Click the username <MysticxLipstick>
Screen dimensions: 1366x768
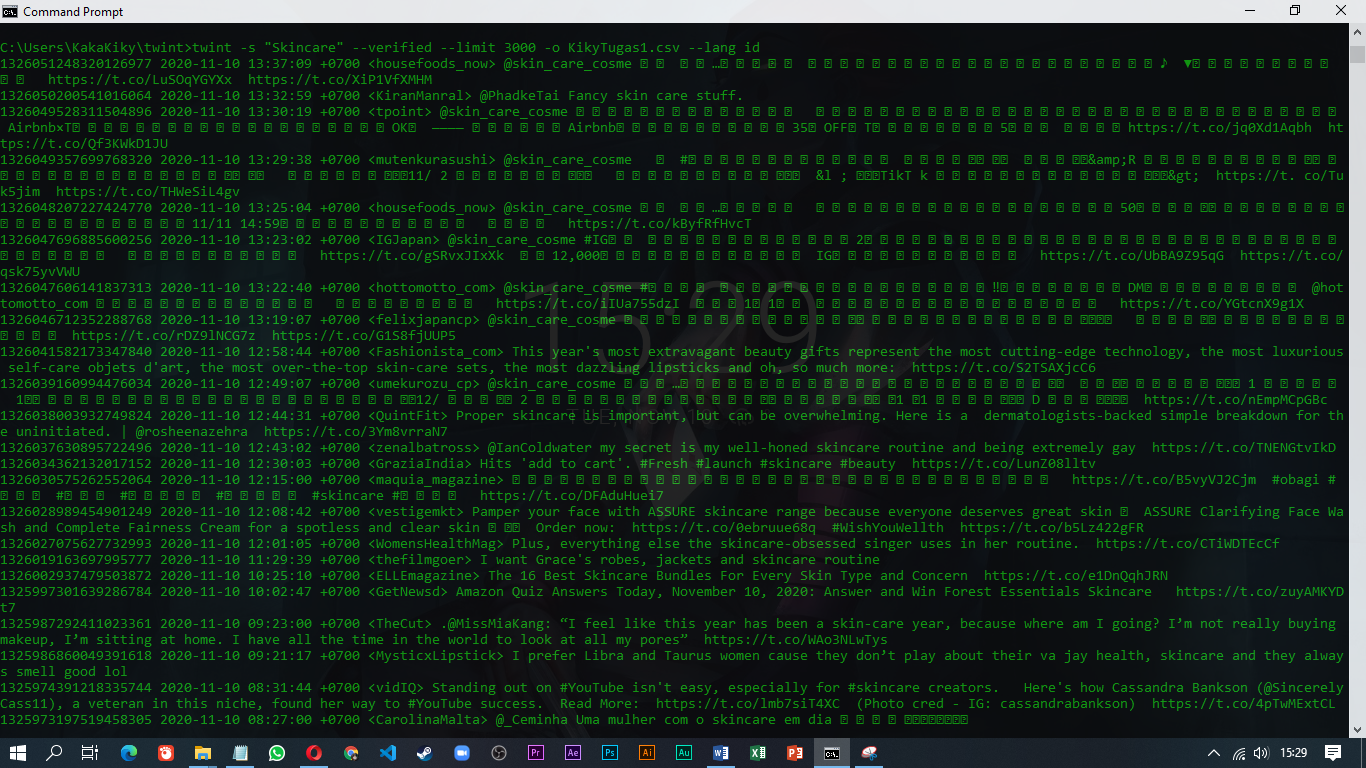[436, 656]
